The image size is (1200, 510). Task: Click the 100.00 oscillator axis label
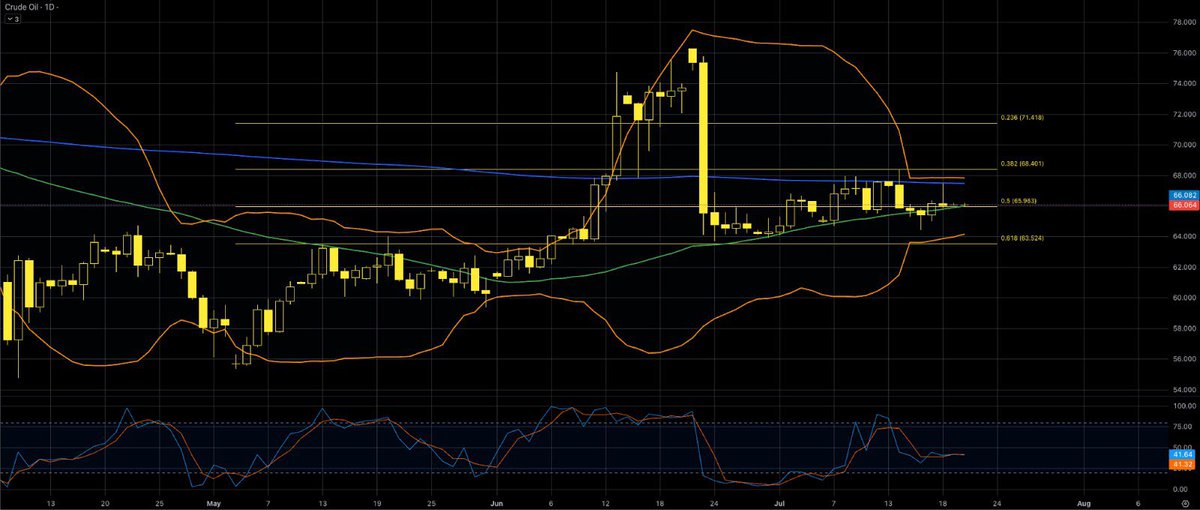1184,407
